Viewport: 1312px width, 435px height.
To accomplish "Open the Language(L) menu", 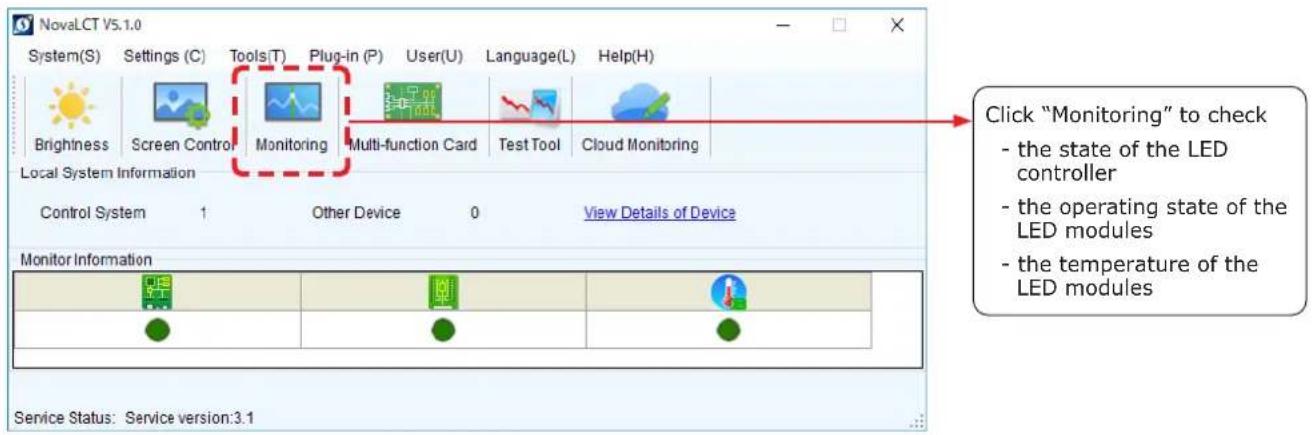I will (530, 56).
